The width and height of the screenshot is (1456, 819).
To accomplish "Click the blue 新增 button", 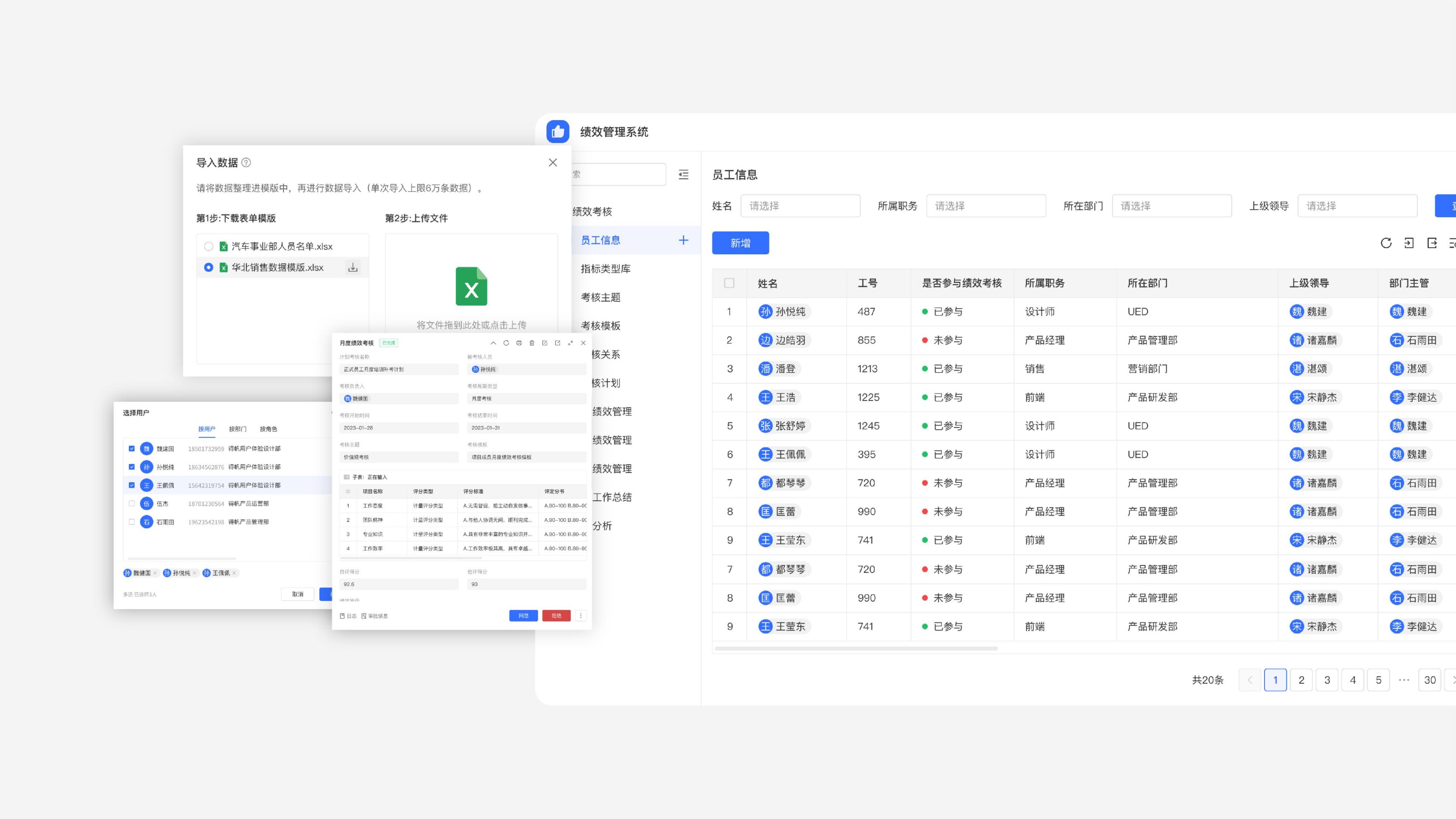I will click(x=741, y=243).
